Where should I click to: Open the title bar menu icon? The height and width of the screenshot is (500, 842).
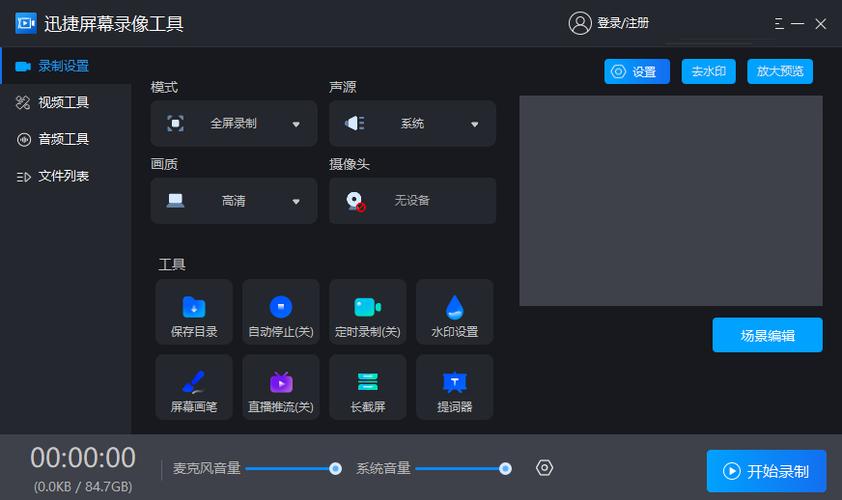pos(779,24)
